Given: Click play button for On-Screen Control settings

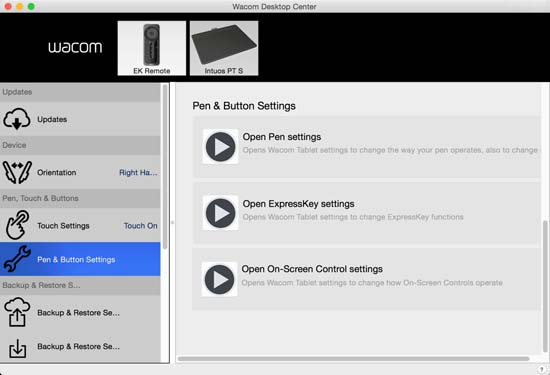Looking at the screenshot, I should click(x=219, y=280).
